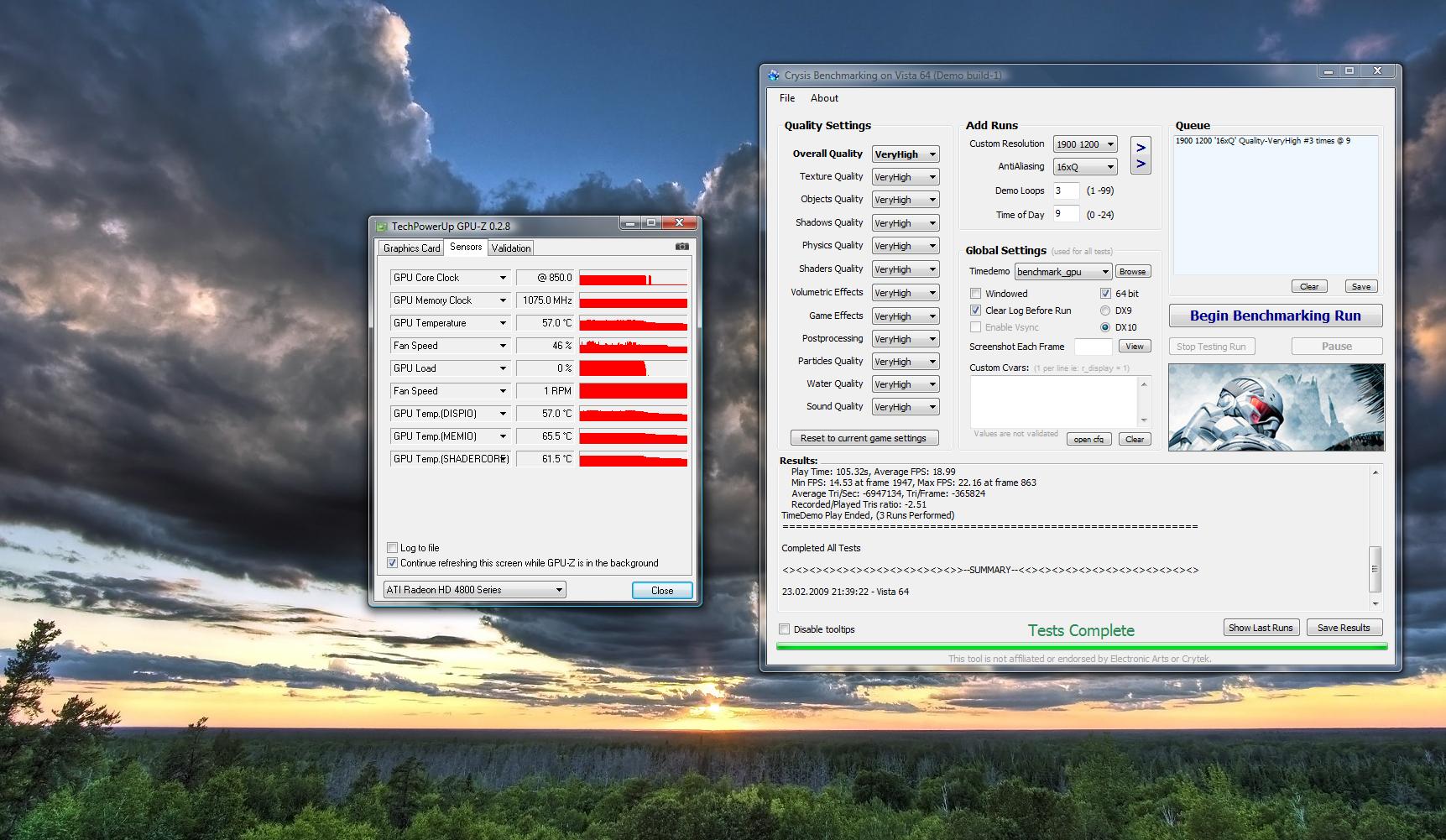The height and width of the screenshot is (840, 1446).
Task: Select the Sensors tab
Action: point(466,247)
